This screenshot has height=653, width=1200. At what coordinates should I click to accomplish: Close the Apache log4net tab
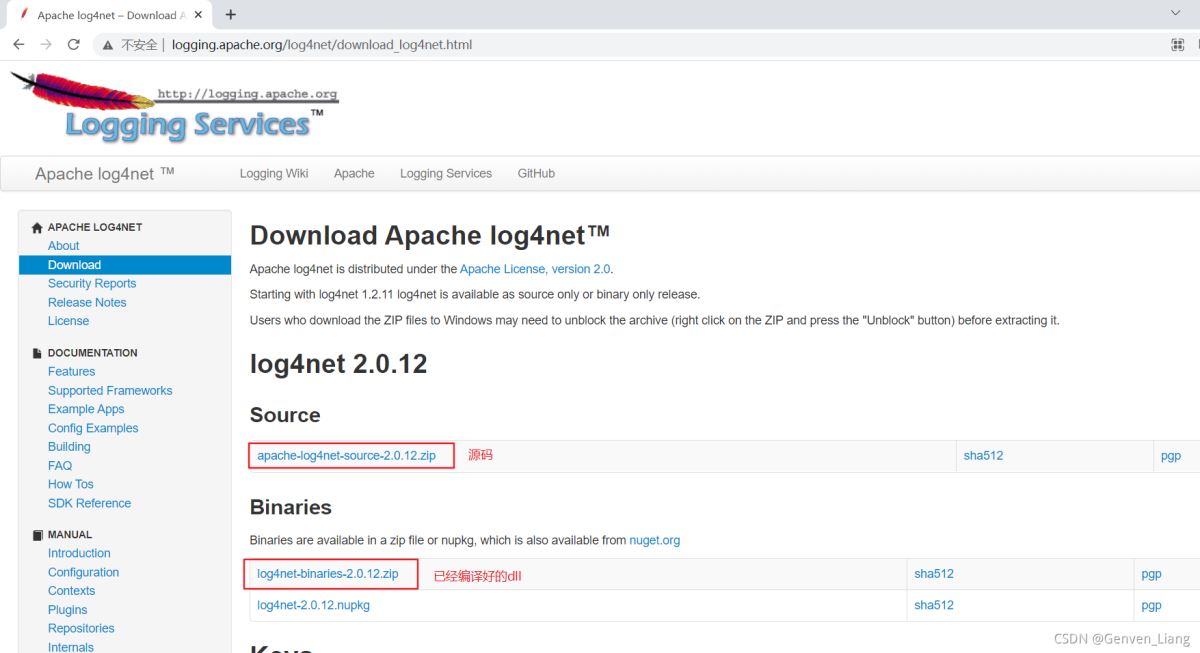(196, 15)
